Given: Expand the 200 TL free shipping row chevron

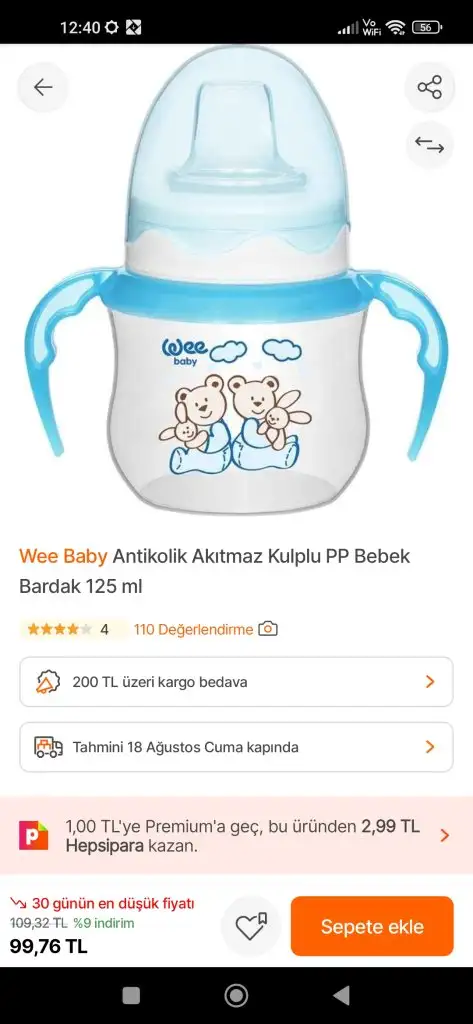Looking at the screenshot, I should tap(430, 682).
